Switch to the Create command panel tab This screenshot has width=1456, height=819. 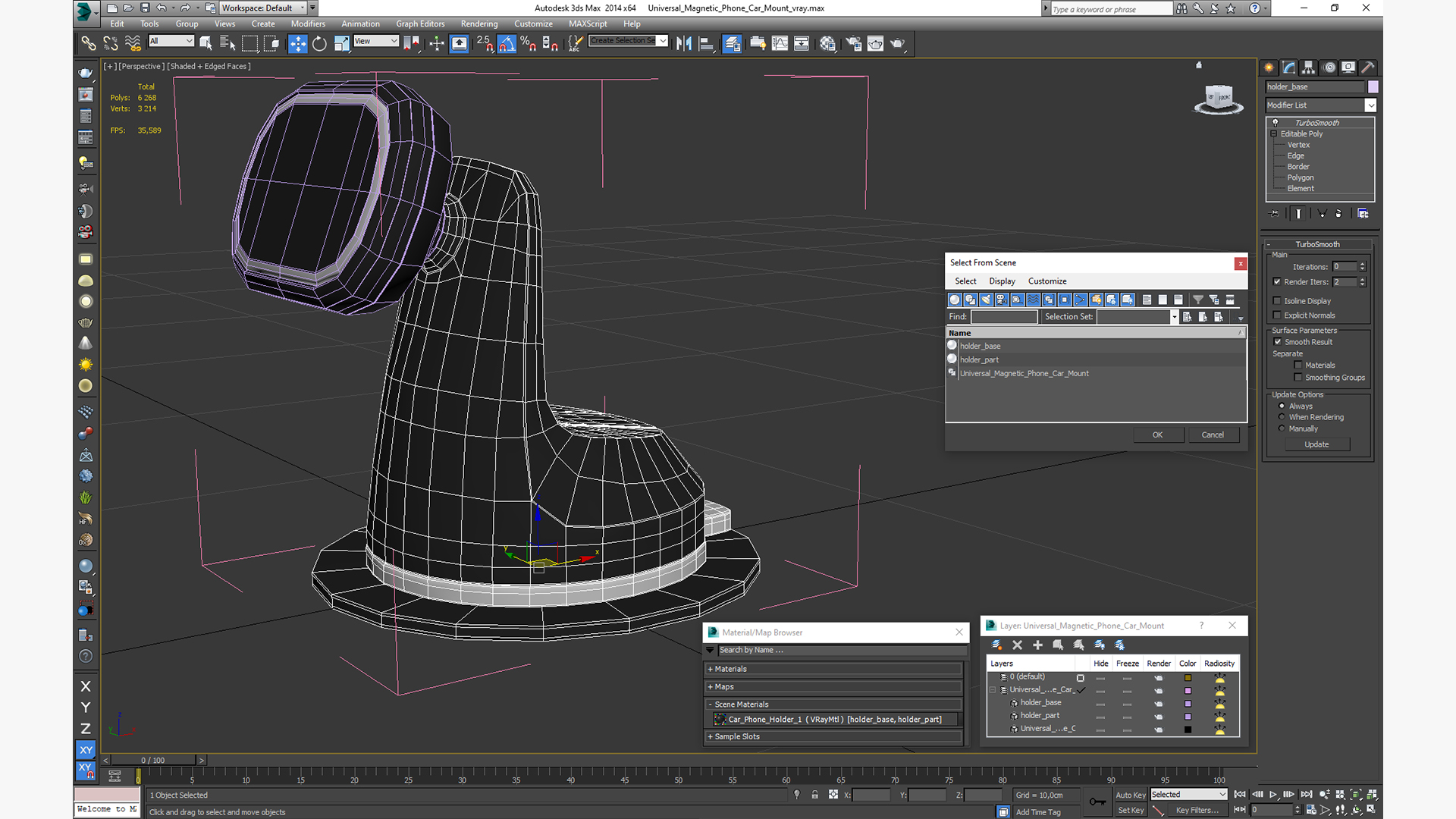click(1269, 67)
